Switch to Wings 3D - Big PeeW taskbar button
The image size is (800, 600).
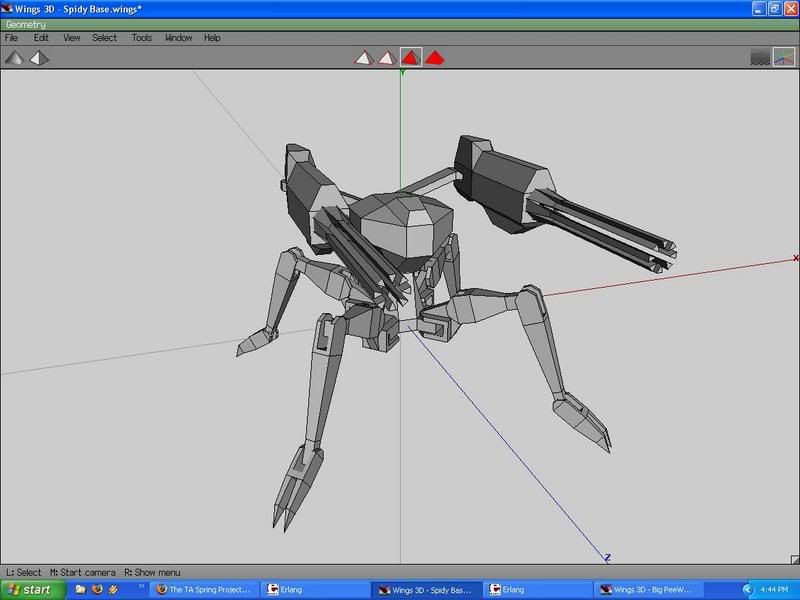click(x=648, y=590)
